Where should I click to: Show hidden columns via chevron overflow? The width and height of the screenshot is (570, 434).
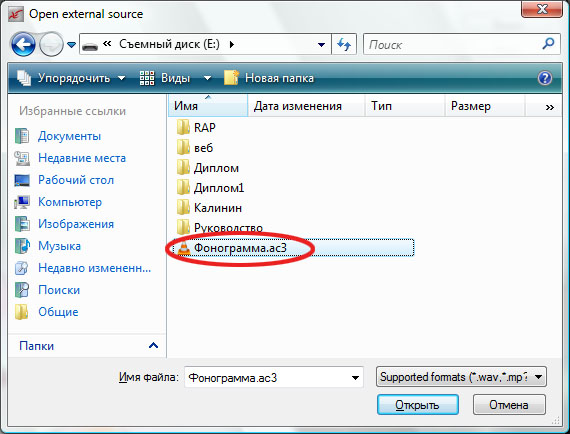click(549, 107)
